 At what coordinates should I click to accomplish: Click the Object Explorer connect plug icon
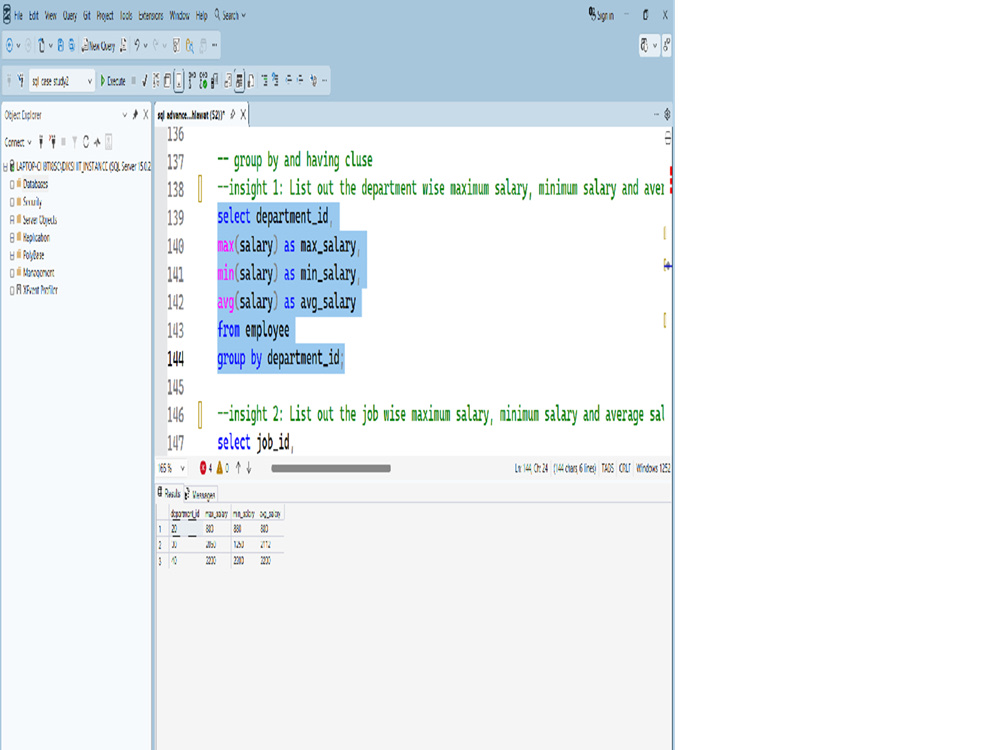point(41,142)
